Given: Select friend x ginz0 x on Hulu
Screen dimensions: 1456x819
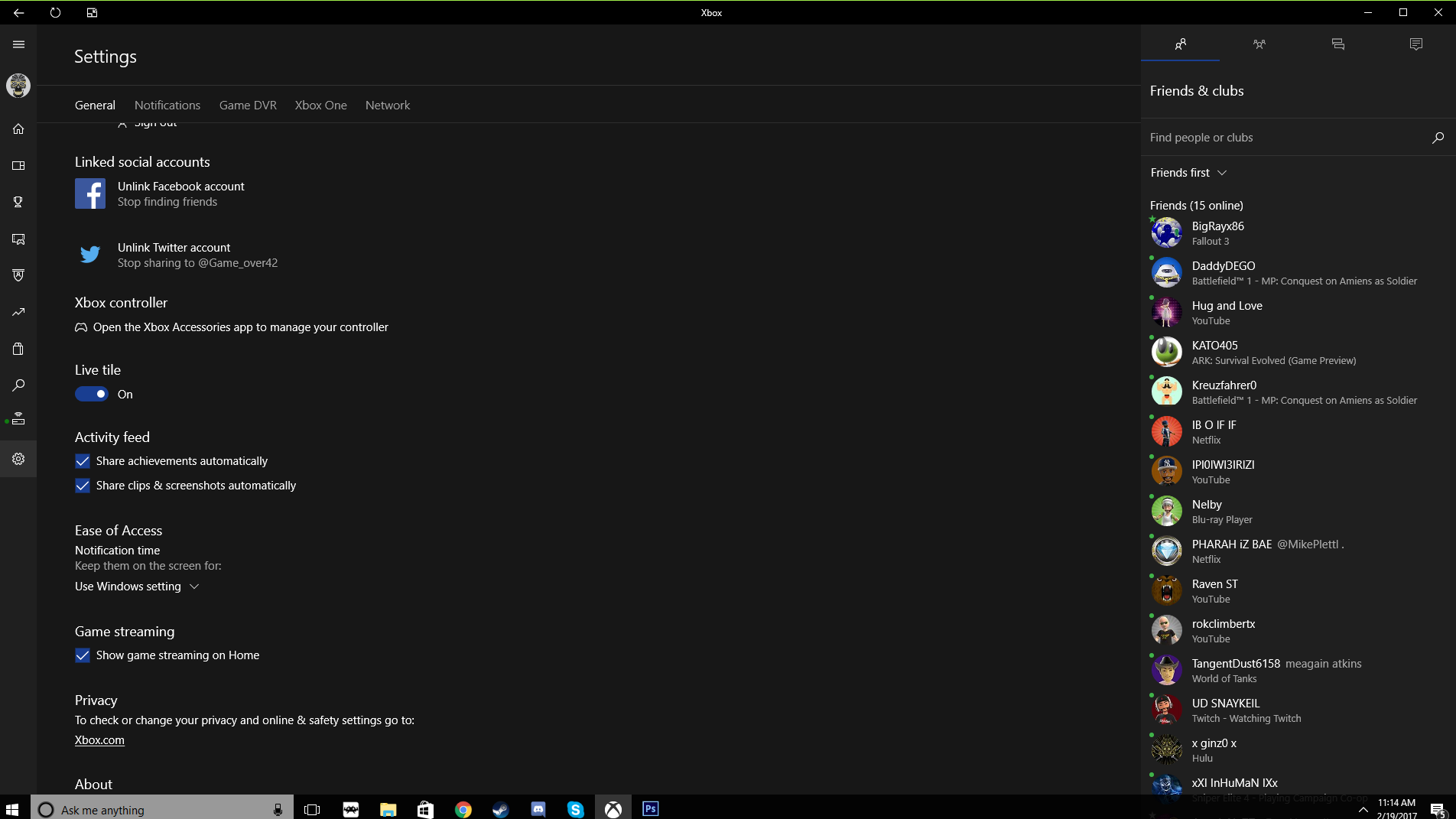Looking at the screenshot, I should click(x=1298, y=749).
